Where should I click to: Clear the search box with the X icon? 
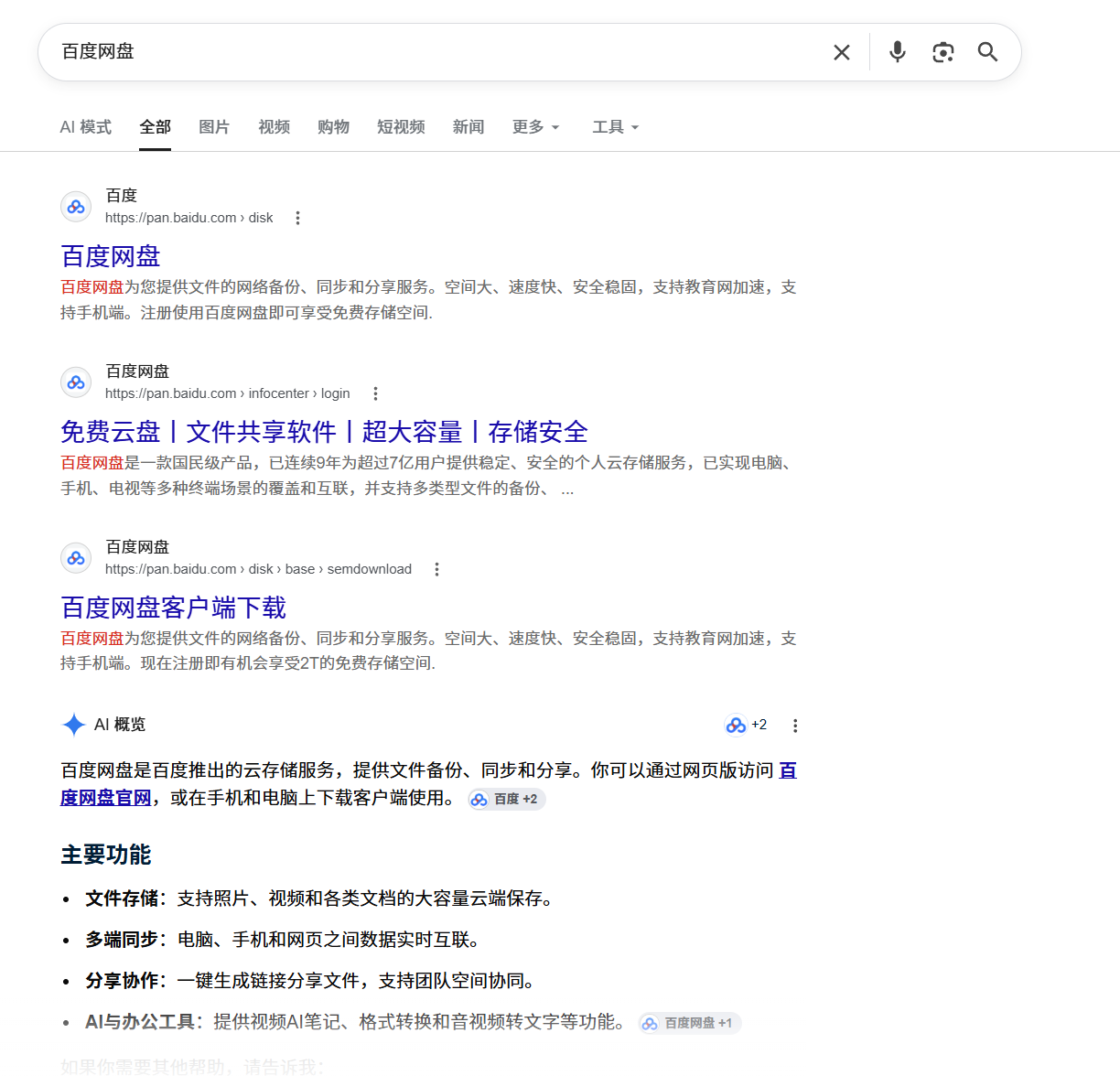842,52
